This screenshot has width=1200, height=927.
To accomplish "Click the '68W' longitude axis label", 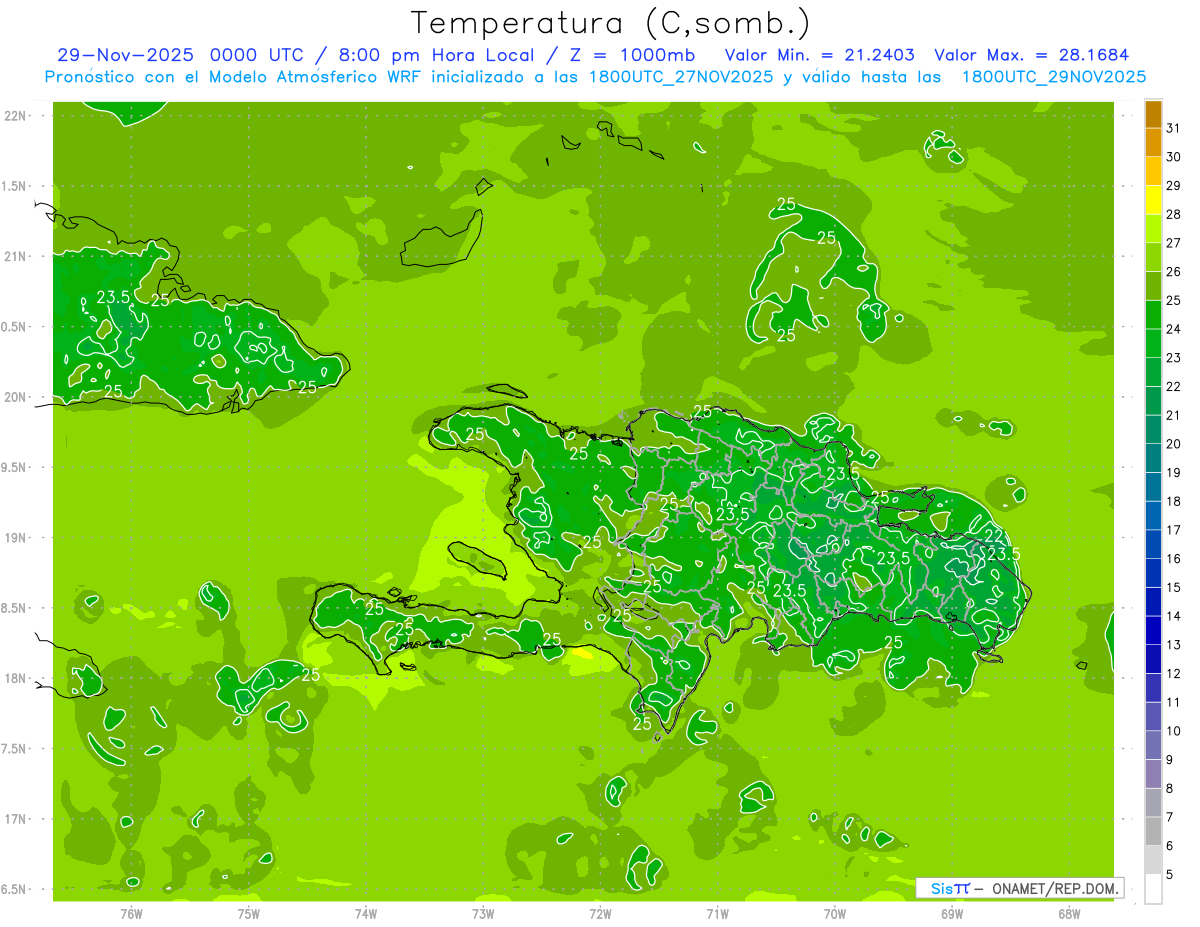I will (1069, 913).
